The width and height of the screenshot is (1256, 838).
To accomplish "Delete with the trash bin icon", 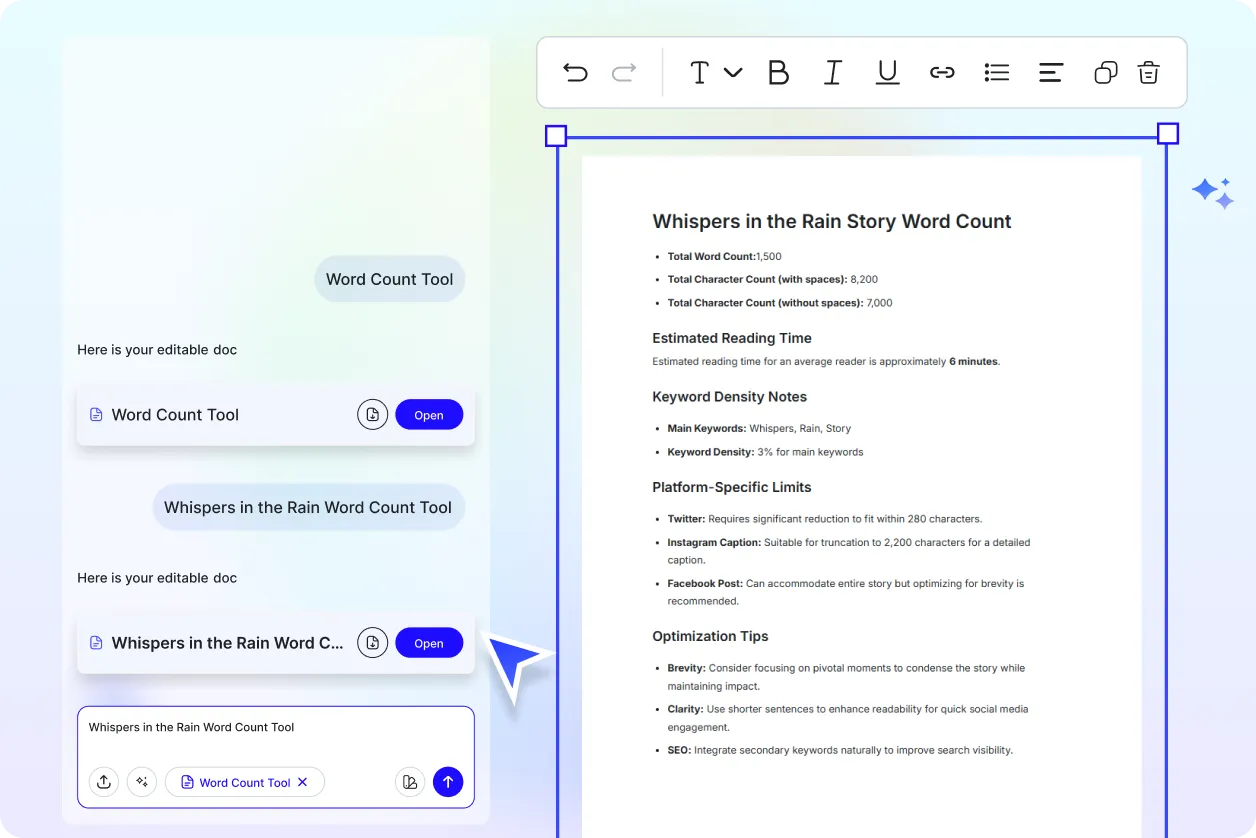I will [x=1149, y=72].
